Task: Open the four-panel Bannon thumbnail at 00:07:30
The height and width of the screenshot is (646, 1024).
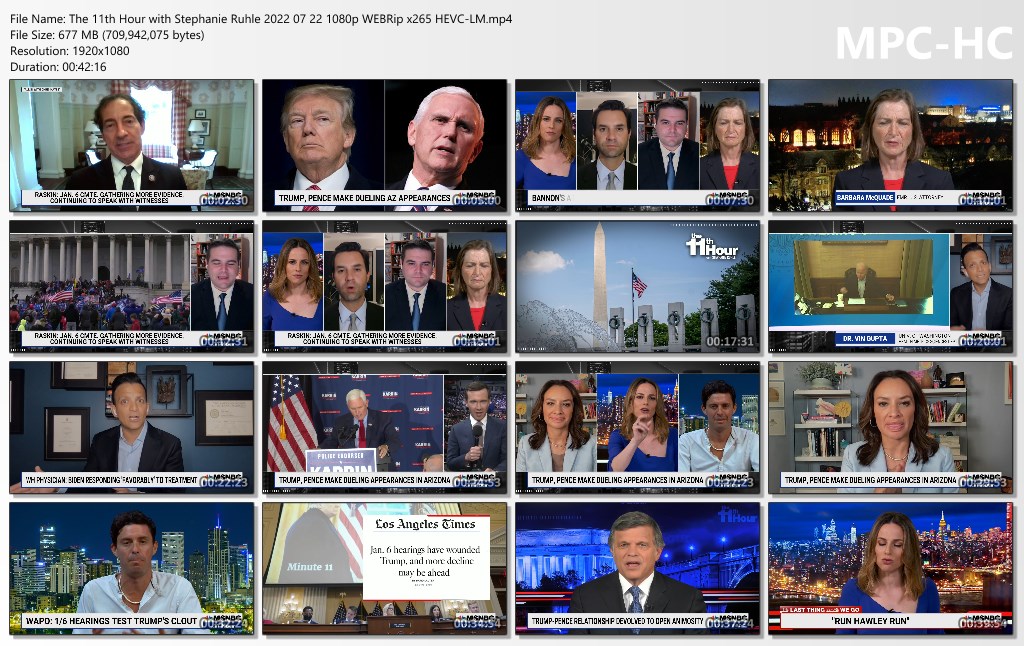Action: [637, 146]
